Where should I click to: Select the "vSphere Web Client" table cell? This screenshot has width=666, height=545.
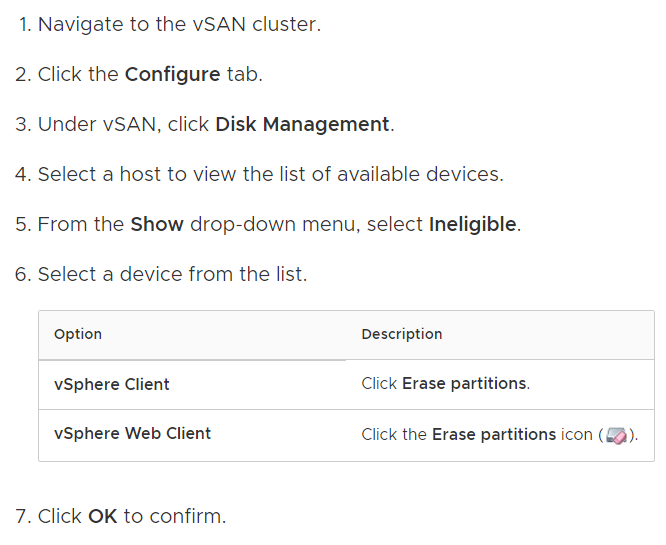point(132,434)
